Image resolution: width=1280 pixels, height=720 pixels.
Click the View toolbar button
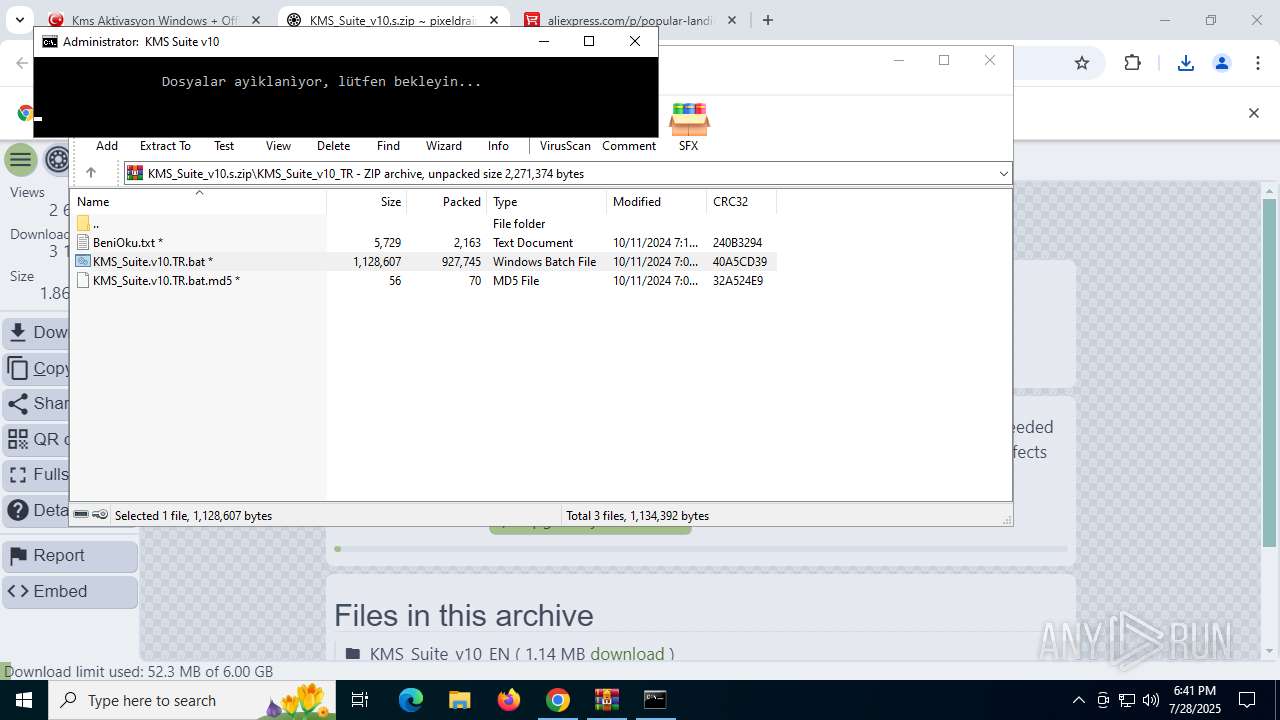point(278,146)
